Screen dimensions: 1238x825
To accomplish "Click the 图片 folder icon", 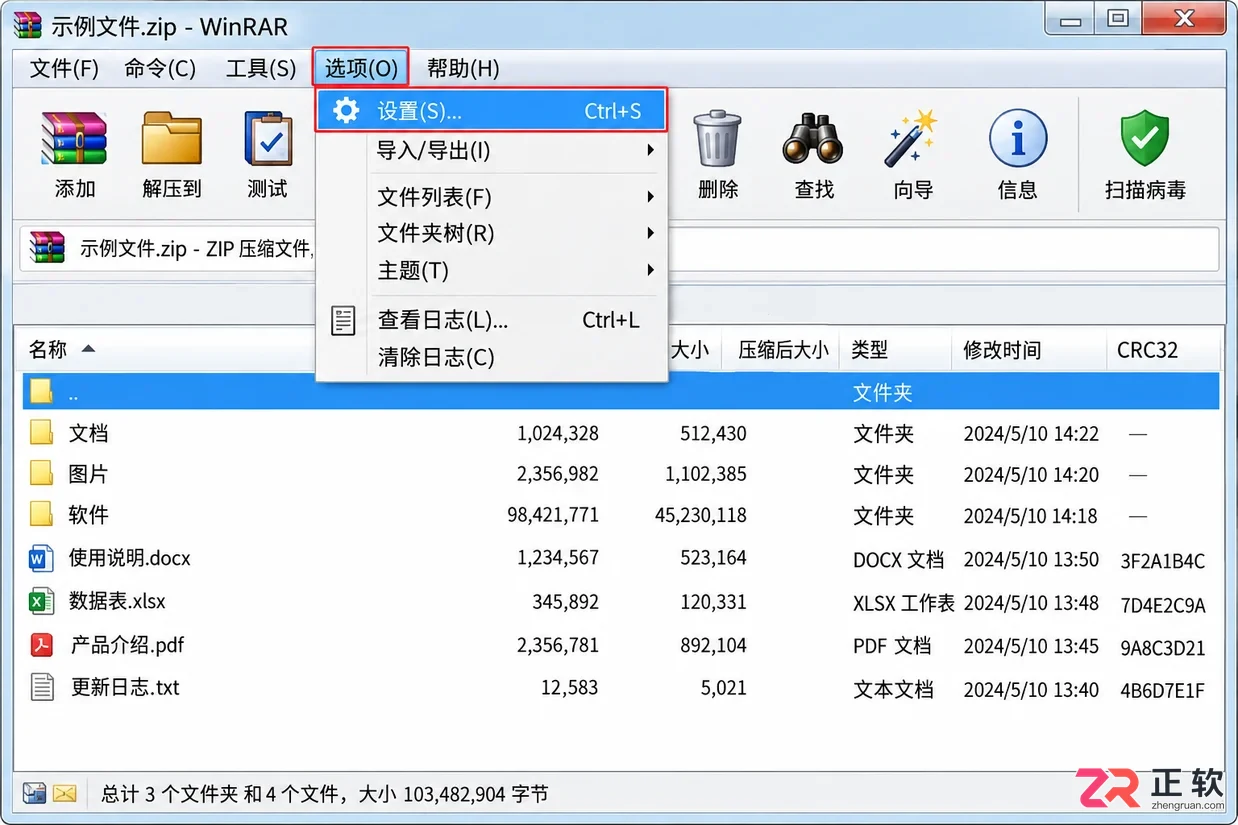I will tap(41, 474).
